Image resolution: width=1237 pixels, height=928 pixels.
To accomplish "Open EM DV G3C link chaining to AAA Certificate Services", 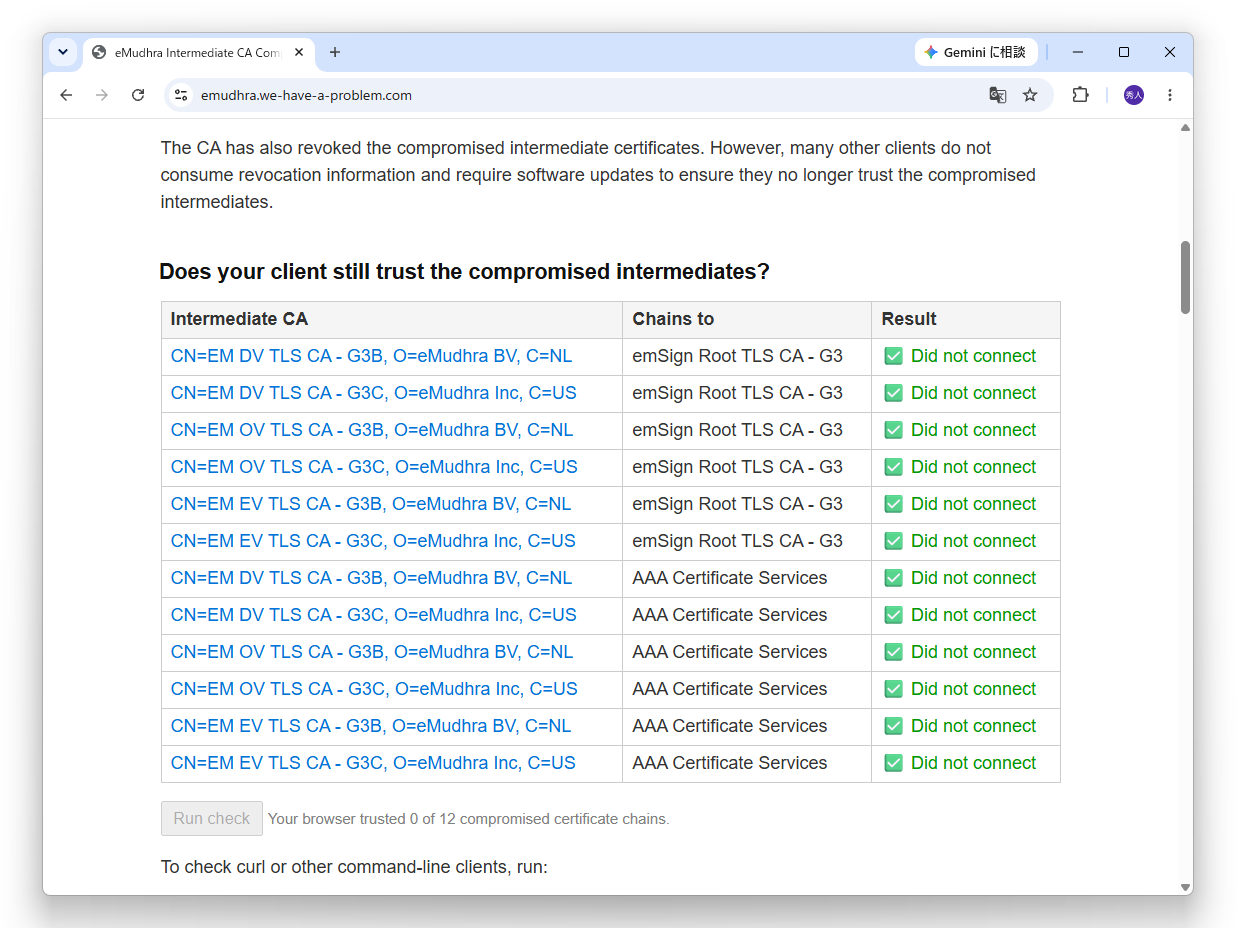I will tap(374, 615).
